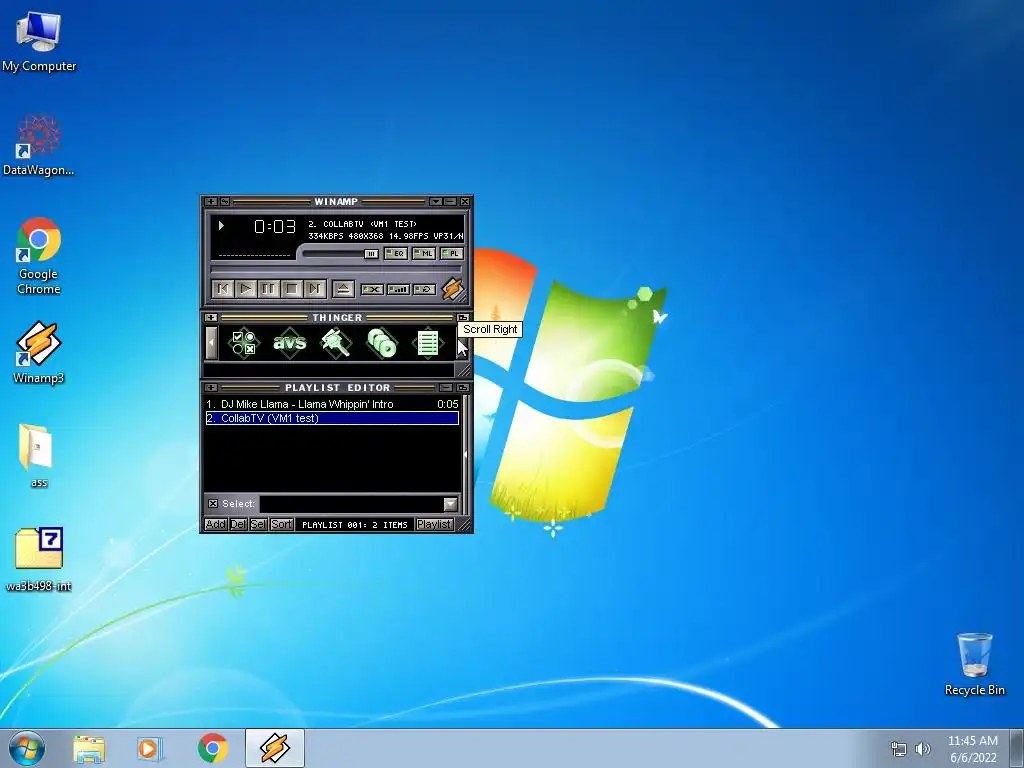Click the Winamp seek bar
The image size is (1024, 768).
pyautogui.click(x=336, y=269)
